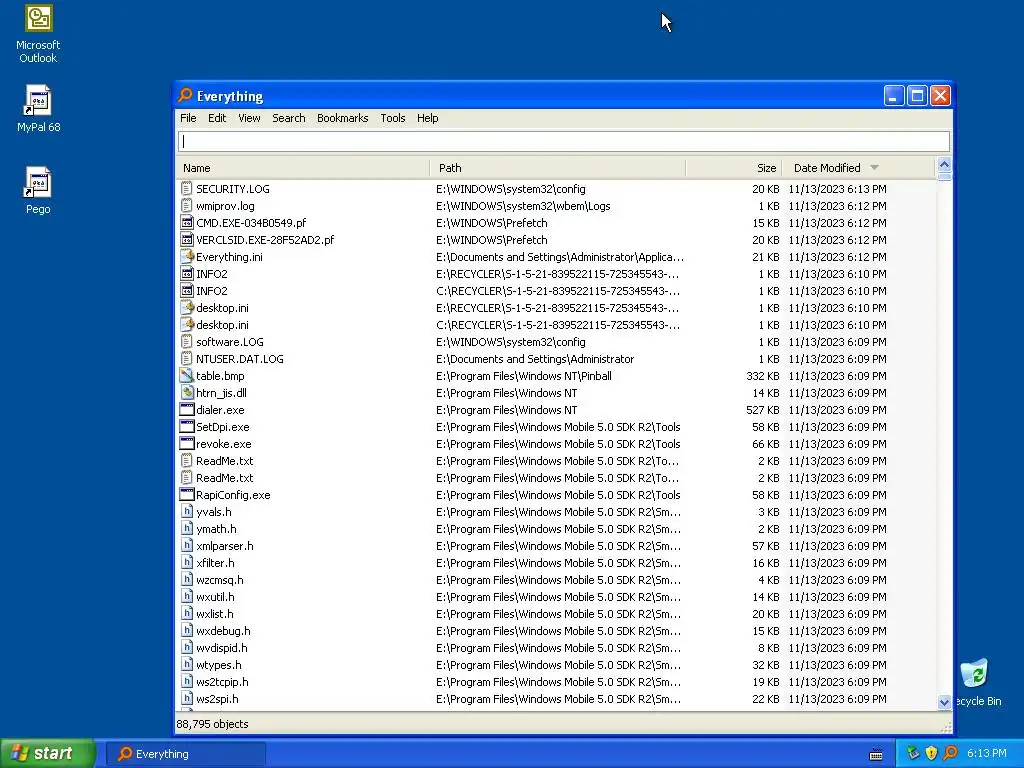Click the 527 KB size of dialer.exe
This screenshot has width=1024, height=768.
click(x=762, y=409)
